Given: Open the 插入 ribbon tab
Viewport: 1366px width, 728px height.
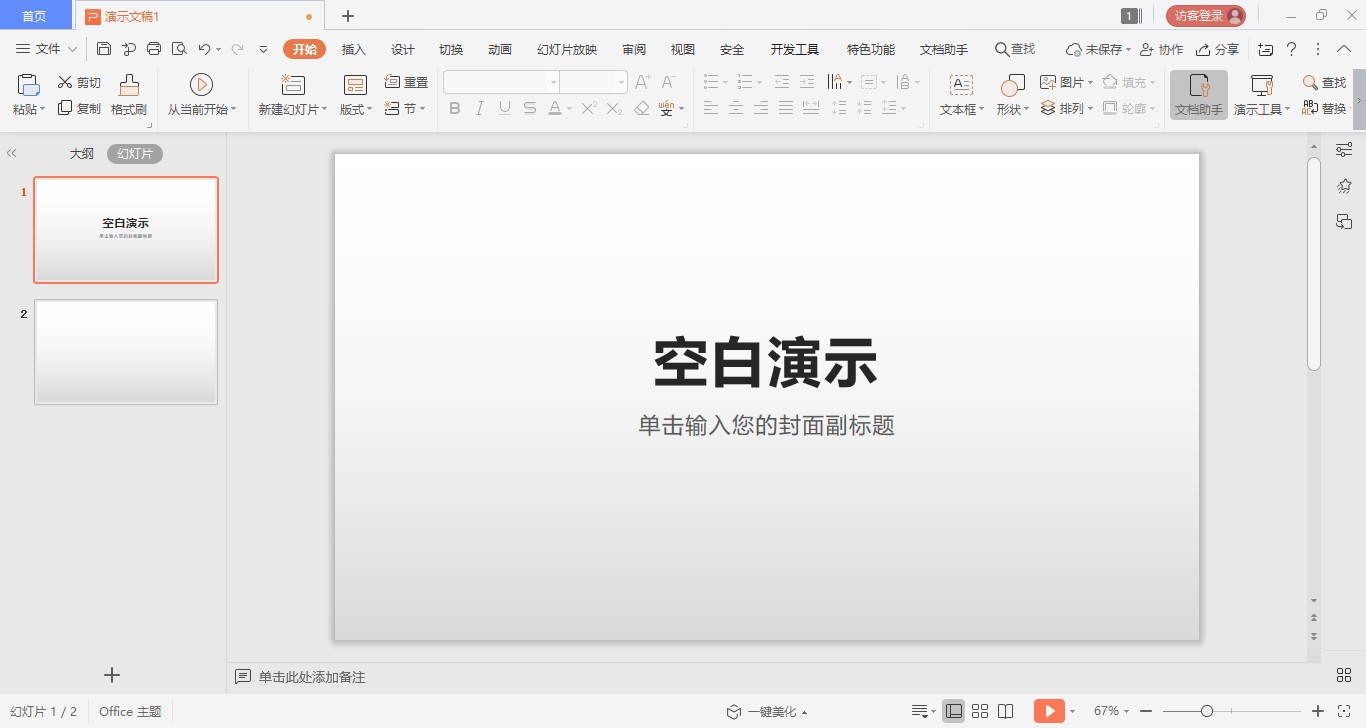Looking at the screenshot, I should (354, 49).
